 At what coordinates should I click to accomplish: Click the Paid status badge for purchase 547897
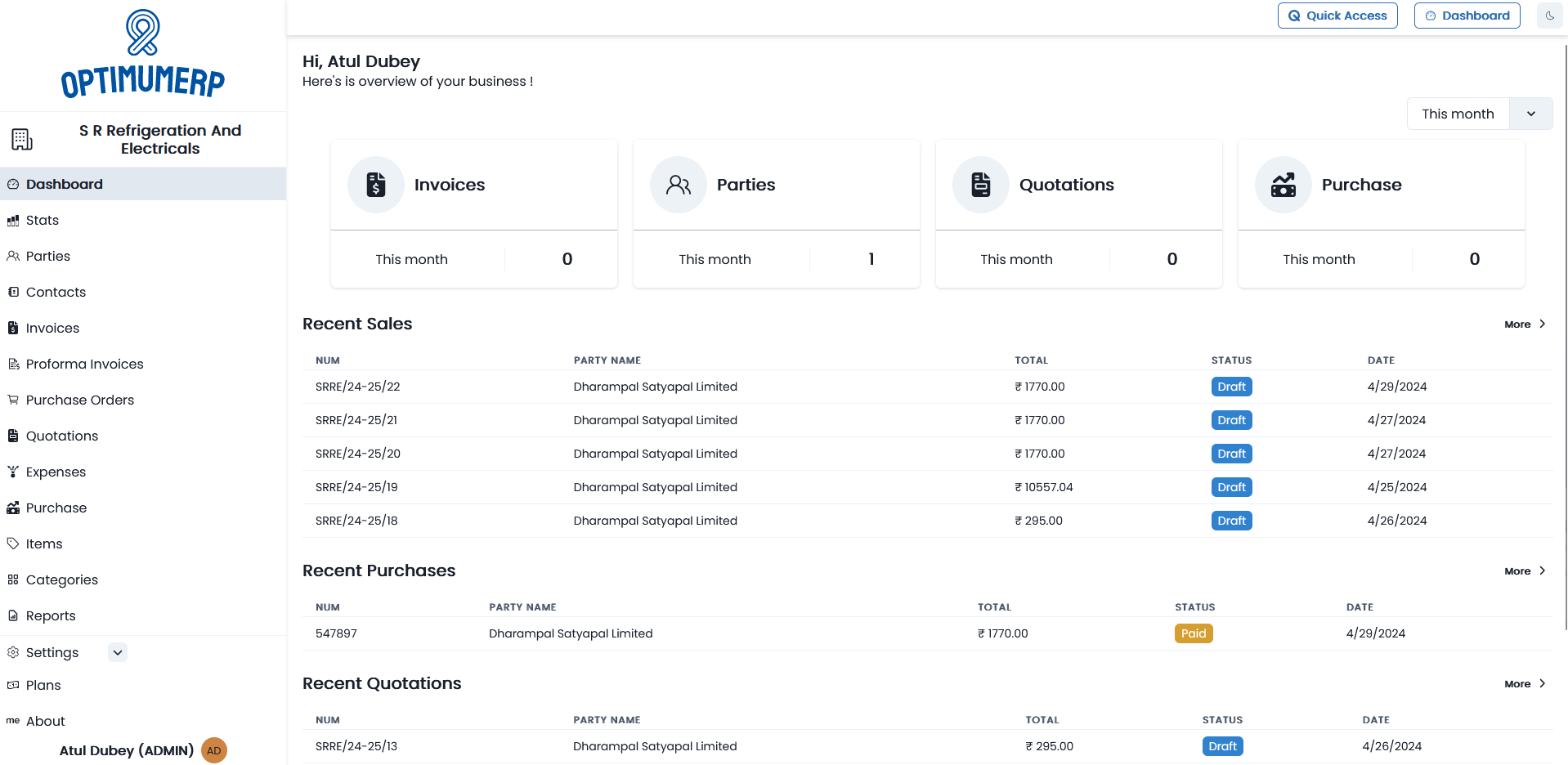(x=1194, y=633)
